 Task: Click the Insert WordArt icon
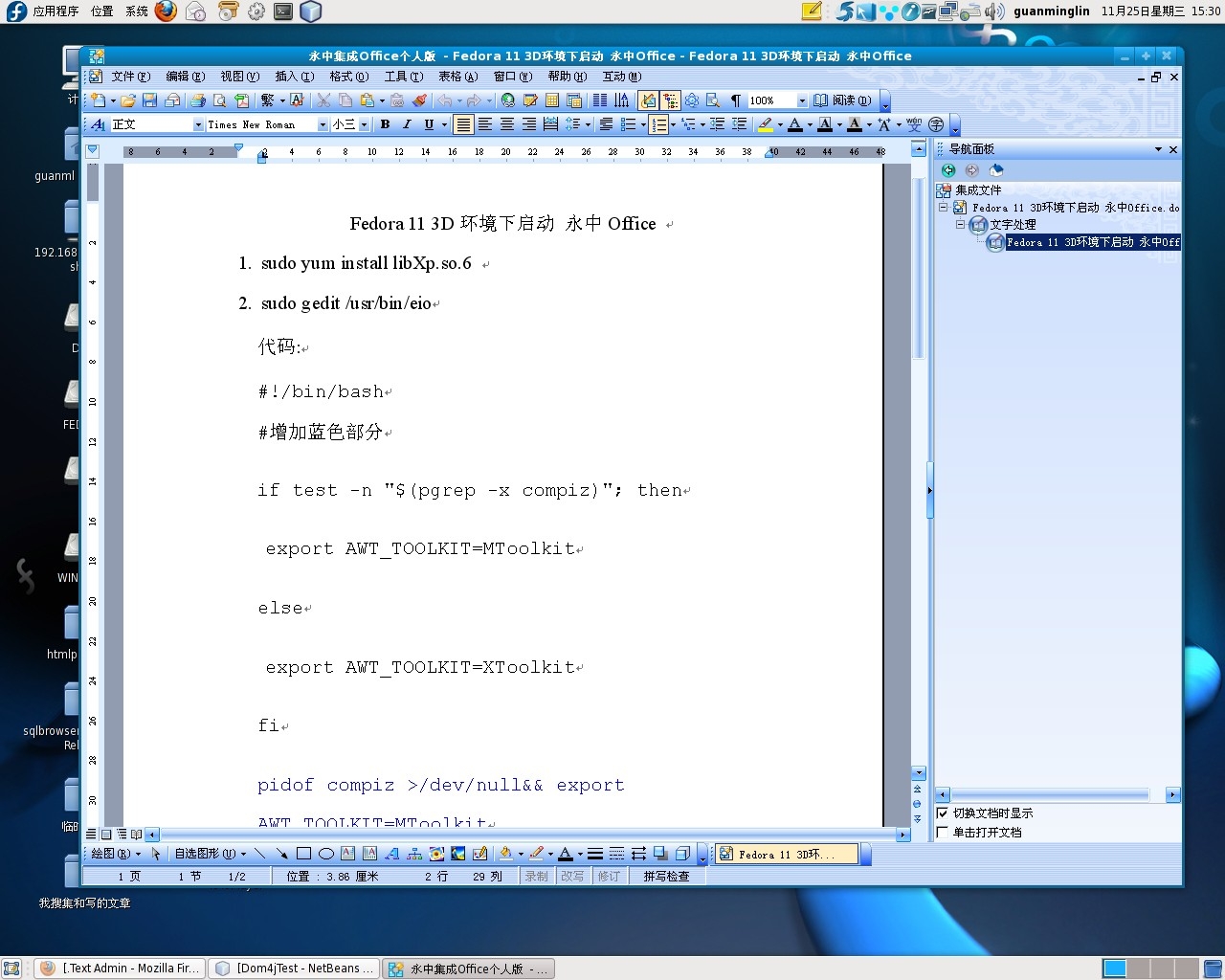pyautogui.click(x=391, y=854)
